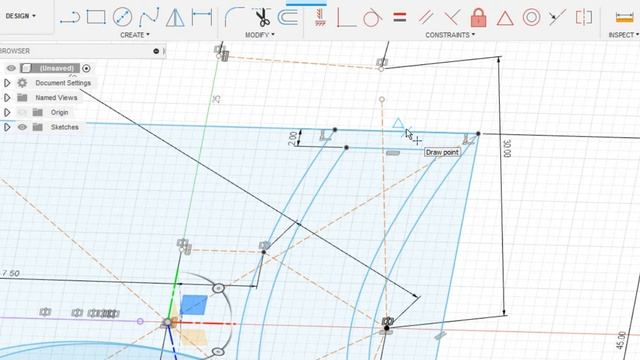Open the INSPECT dropdown menu
Viewport: 640px width, 360px height.
pyautogui.click(x=624, y=35)
